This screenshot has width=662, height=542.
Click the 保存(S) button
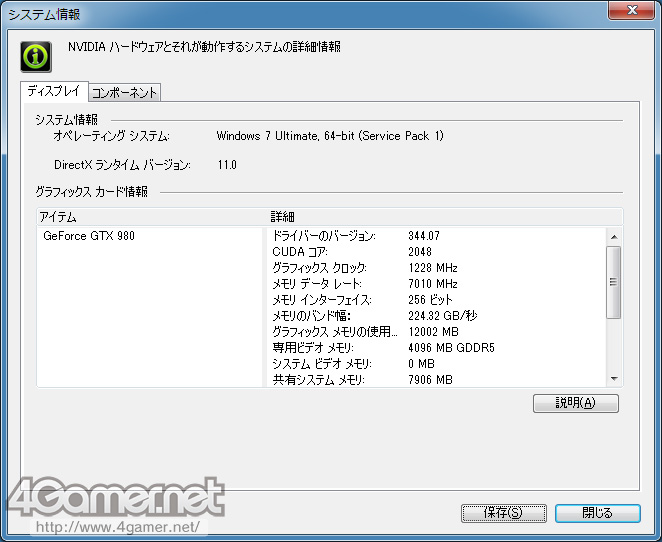(x=504, y=513)
